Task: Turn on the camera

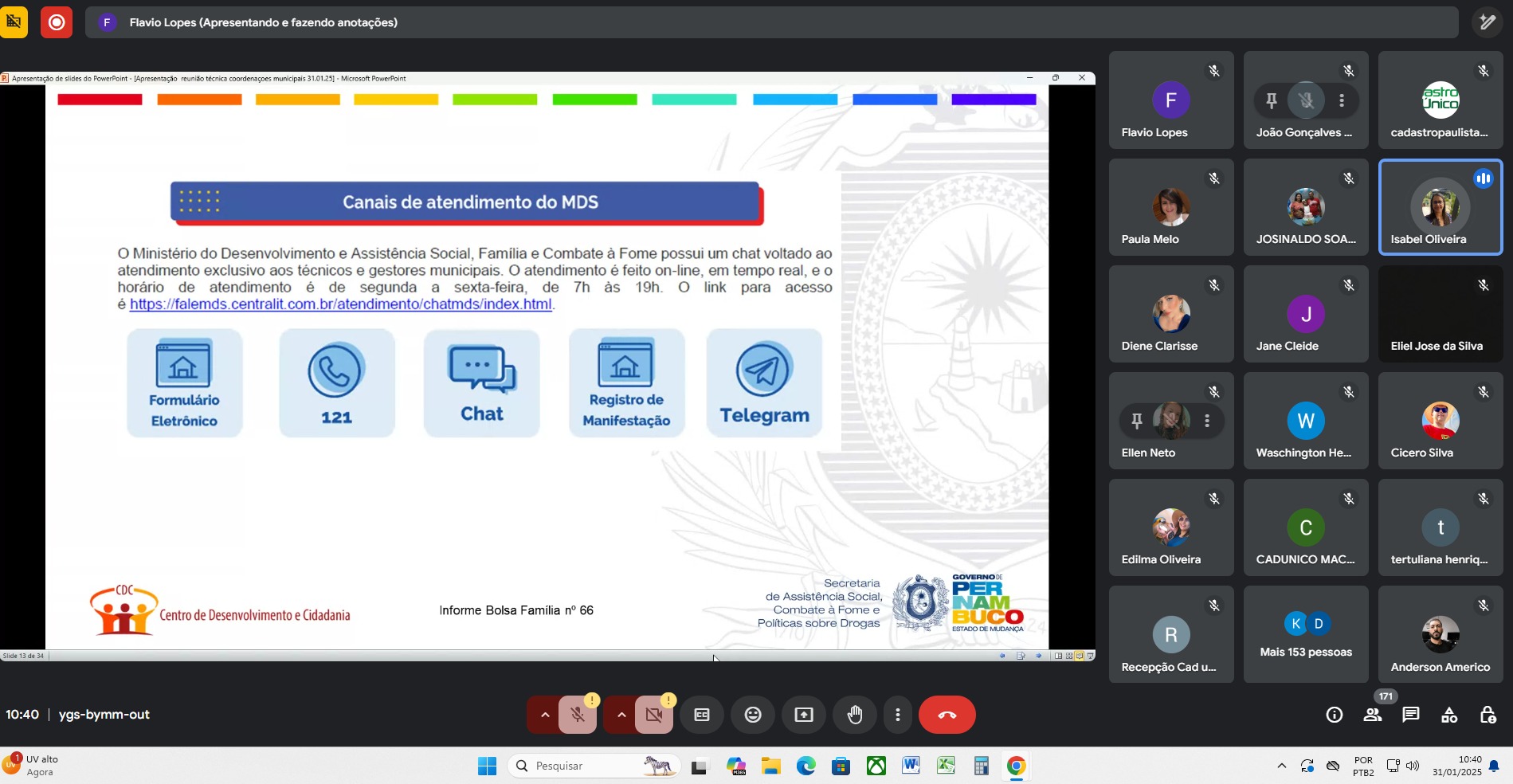Action: click(654, 715)
